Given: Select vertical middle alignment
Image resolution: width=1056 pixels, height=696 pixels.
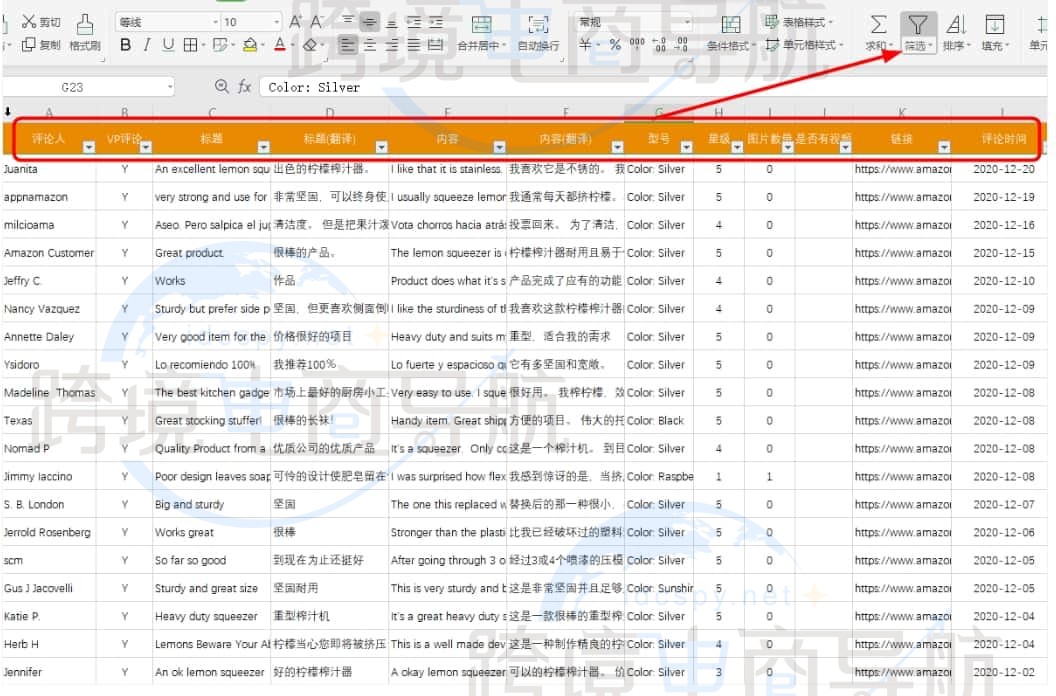Looking at the screenshot, I should 370,22.
